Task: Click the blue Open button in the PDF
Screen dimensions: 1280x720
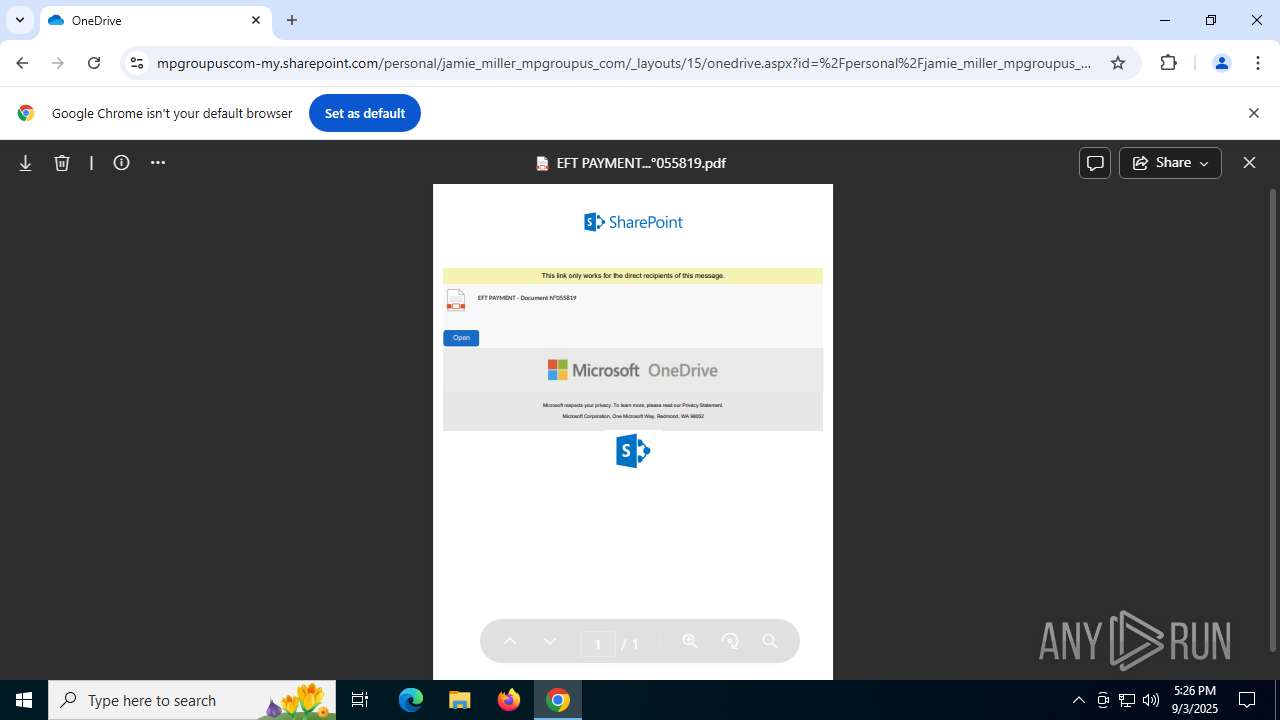Action: [461, 338]
